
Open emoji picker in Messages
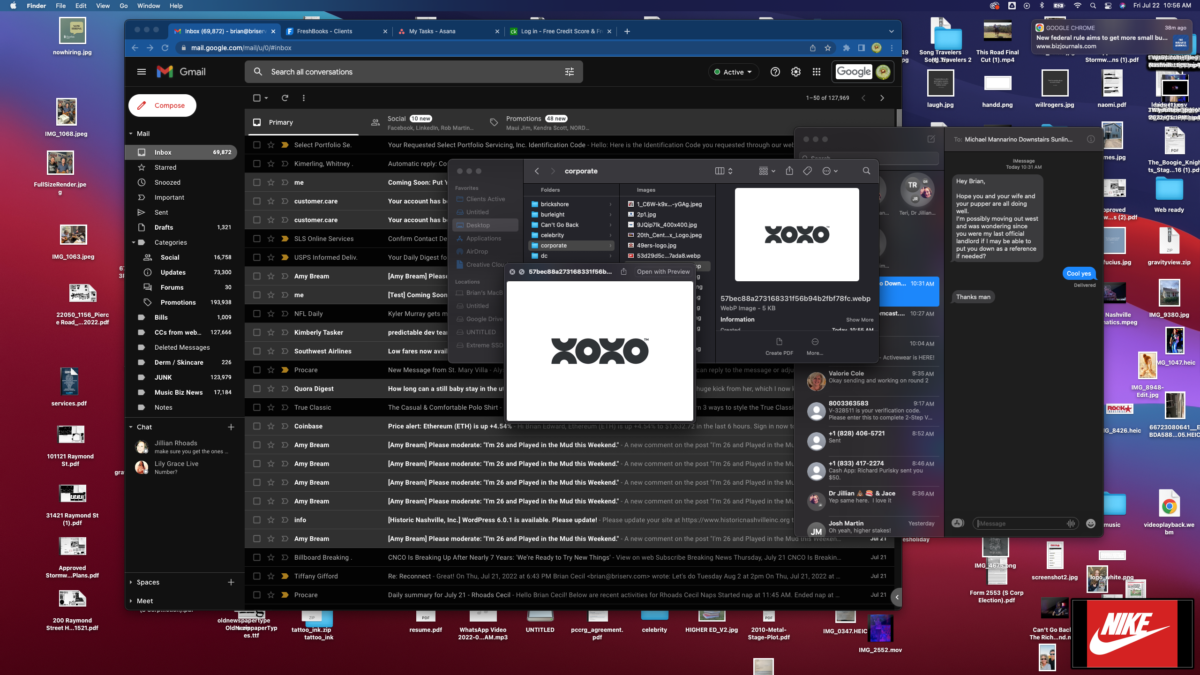coord(1089,523)
